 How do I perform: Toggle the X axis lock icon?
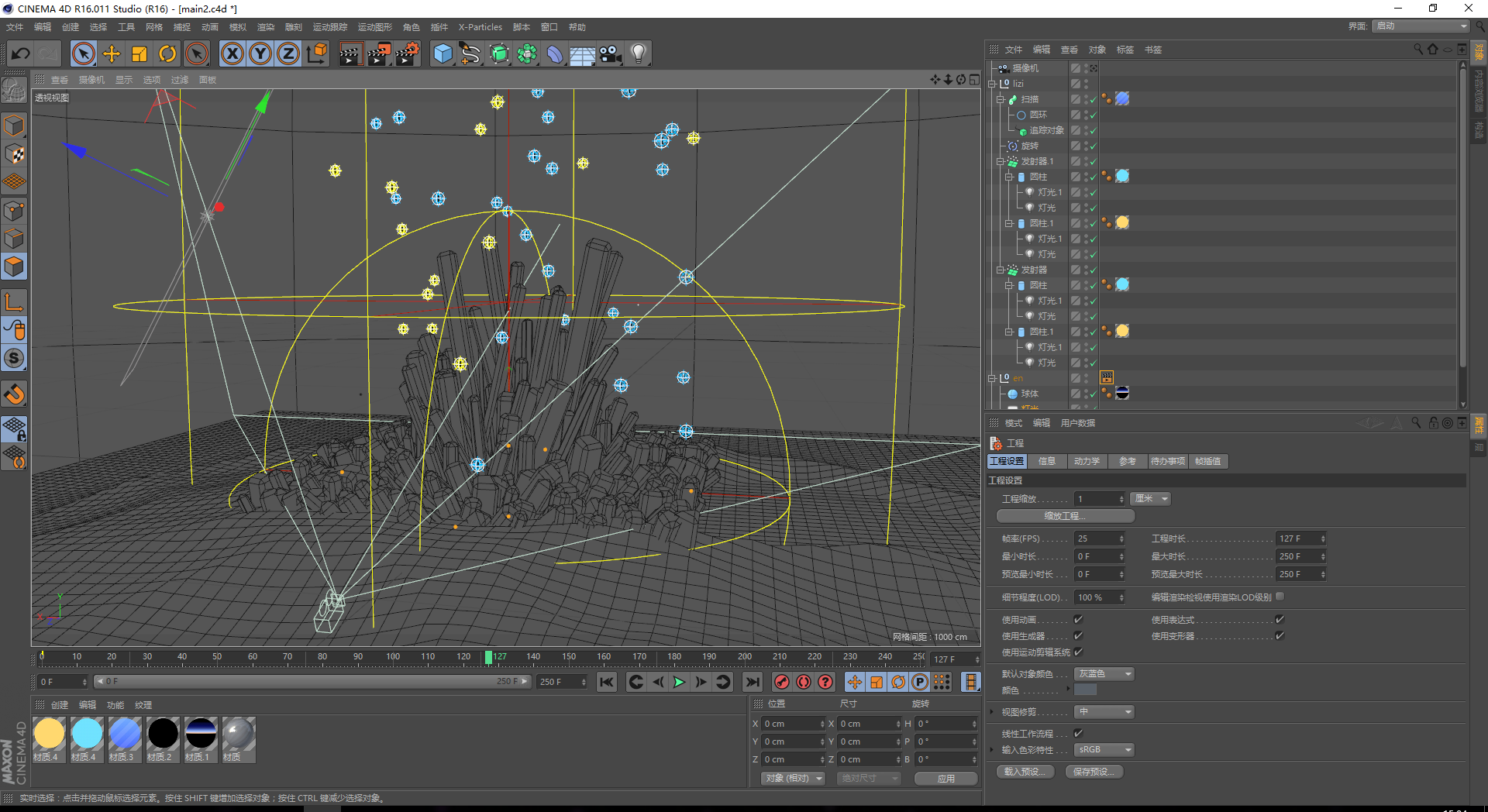click(x=232, y=53)
